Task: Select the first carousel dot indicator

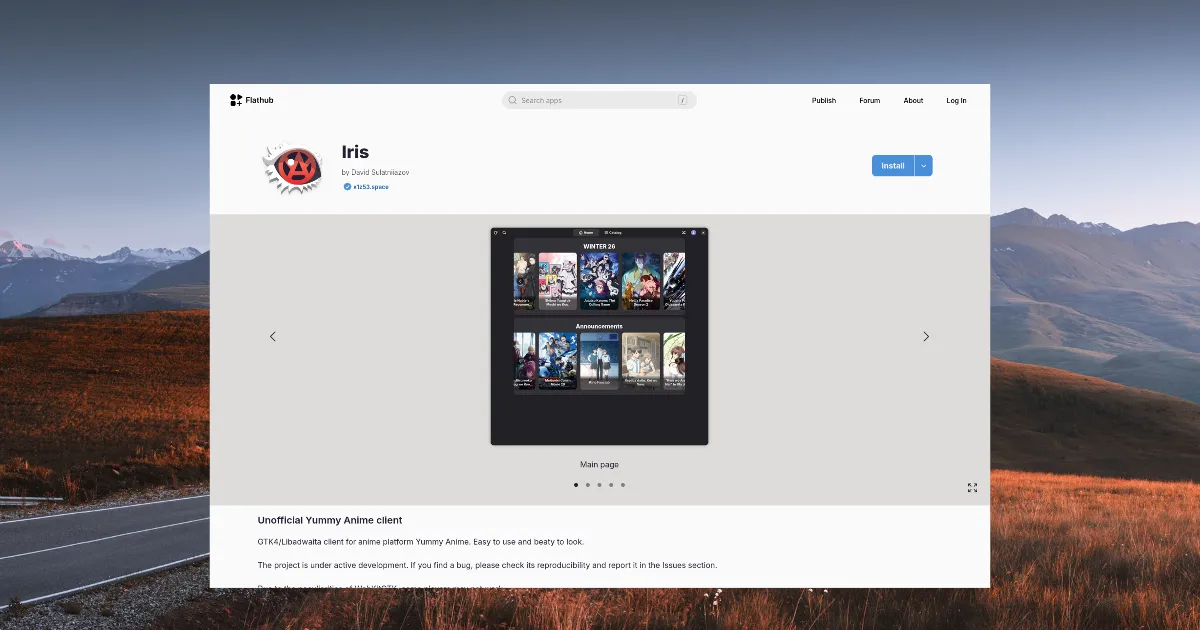Action: 576,485
